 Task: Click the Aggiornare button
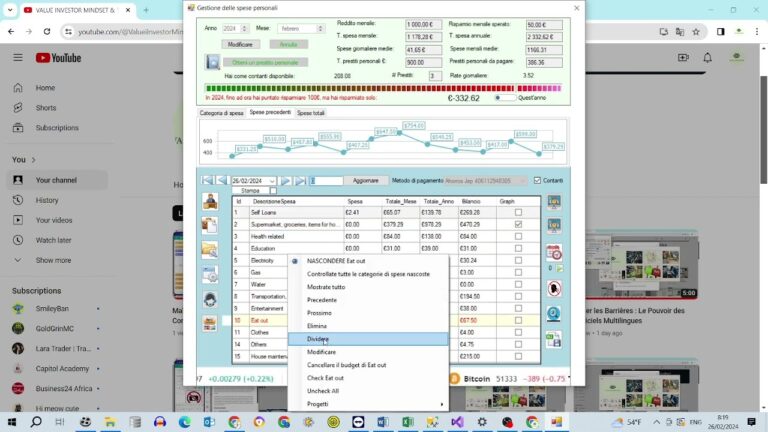pyautogui.click(x=366, y=181)
